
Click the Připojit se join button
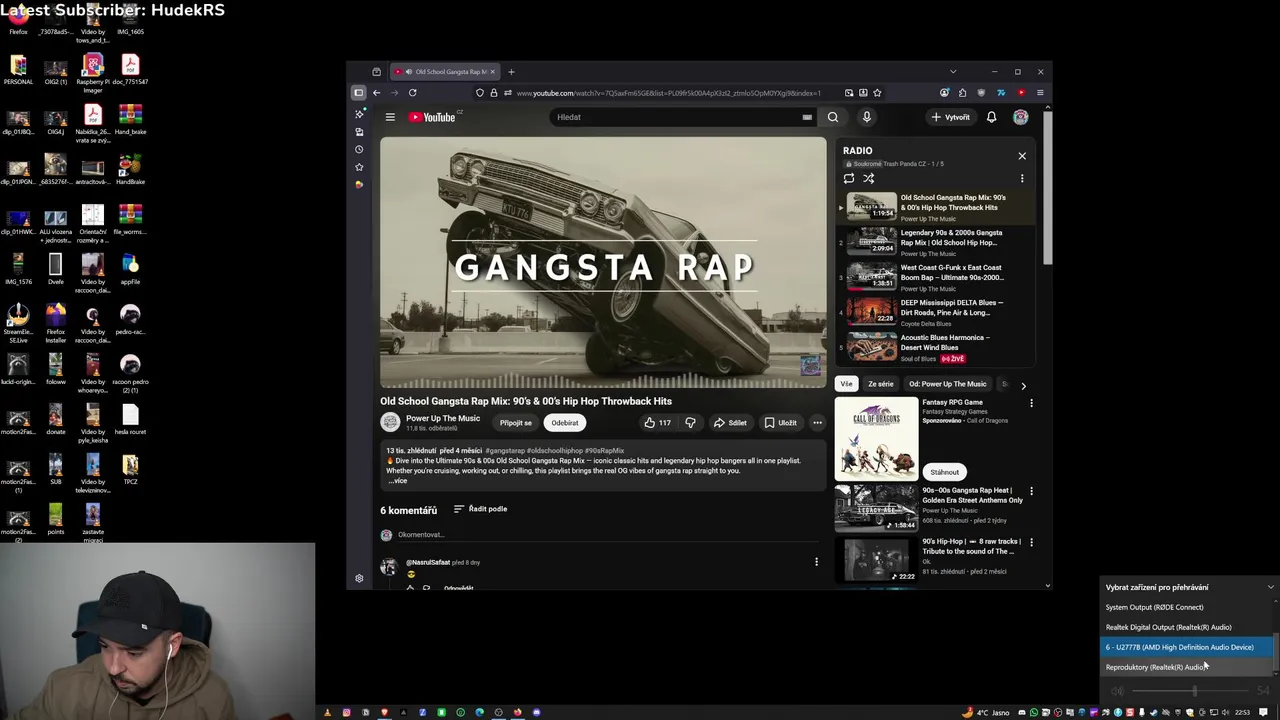pos(516,423)
